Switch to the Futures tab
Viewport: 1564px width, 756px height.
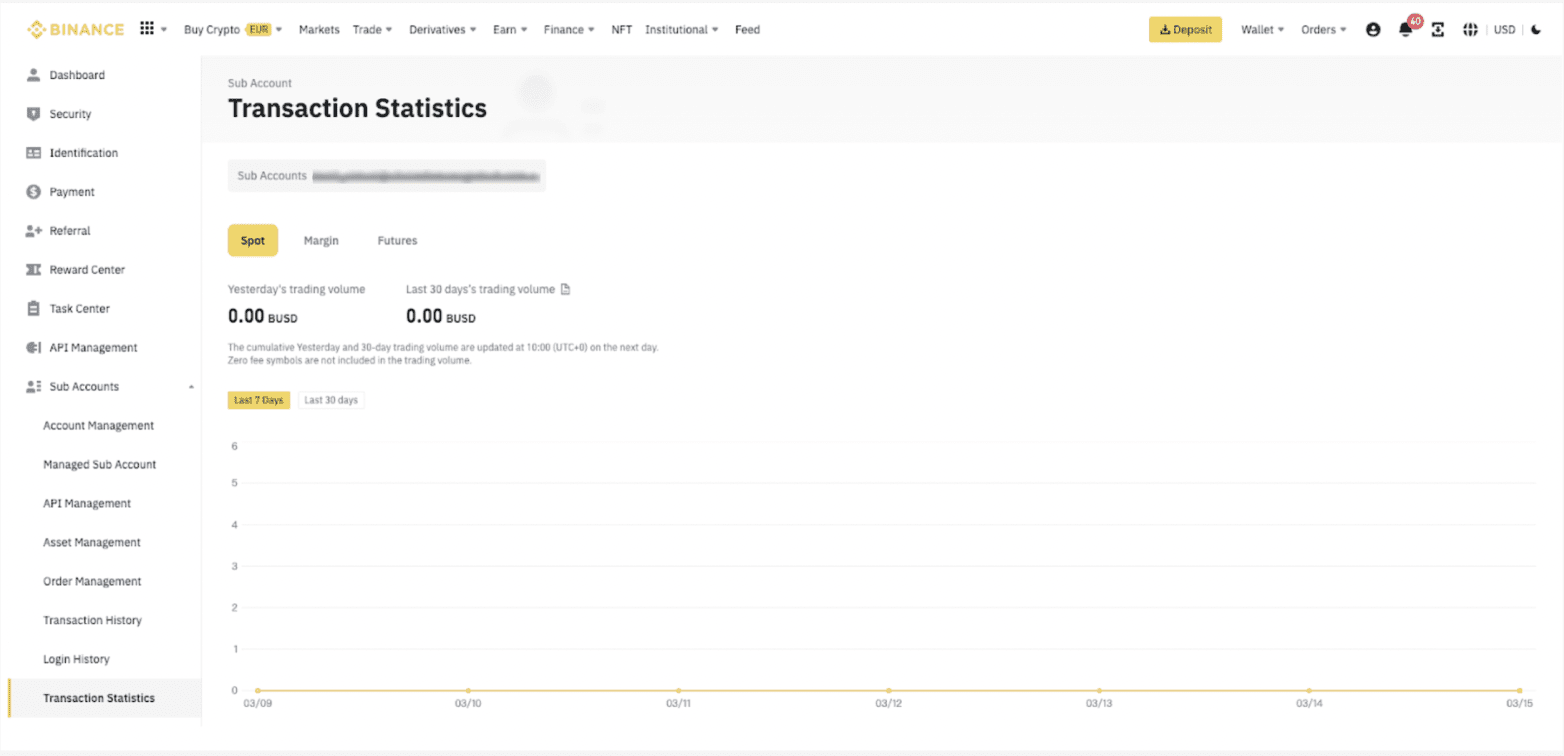point(397,241)
